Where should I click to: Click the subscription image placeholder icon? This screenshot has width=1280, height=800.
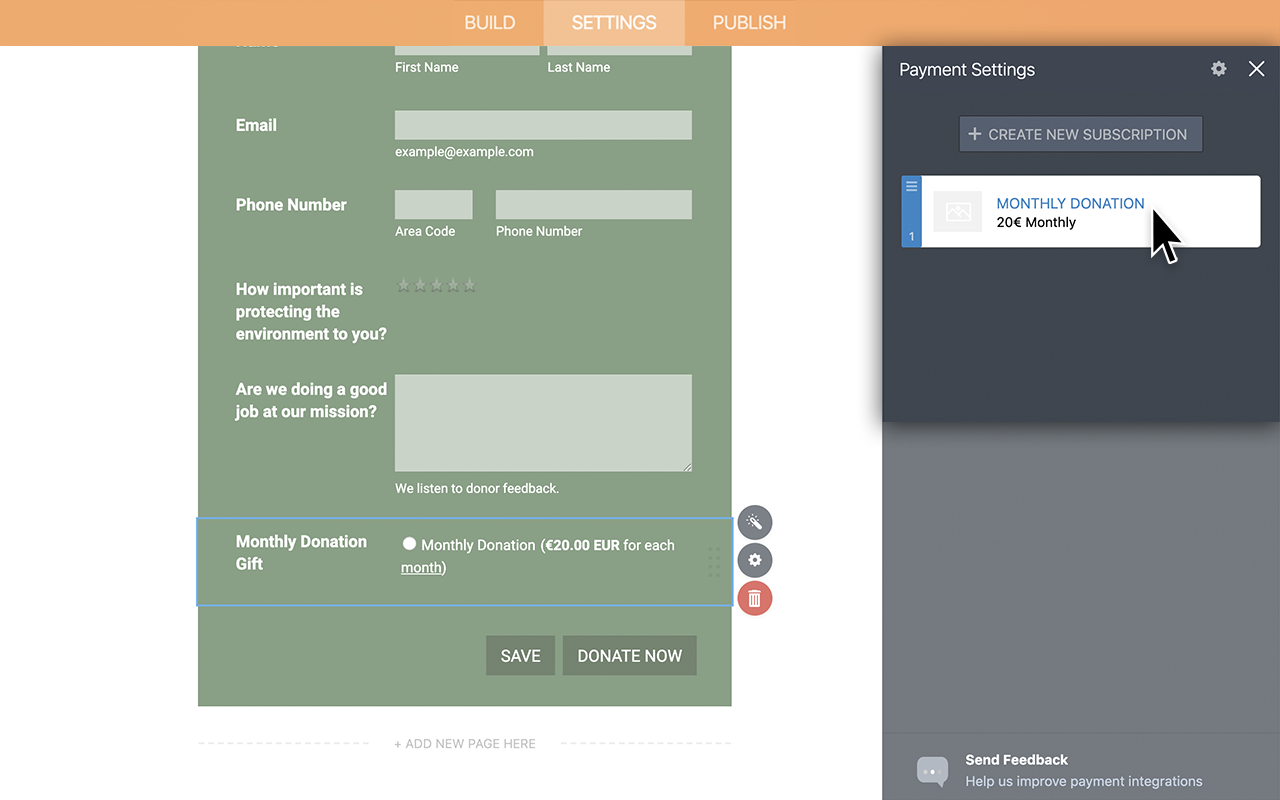coord(957,211)
